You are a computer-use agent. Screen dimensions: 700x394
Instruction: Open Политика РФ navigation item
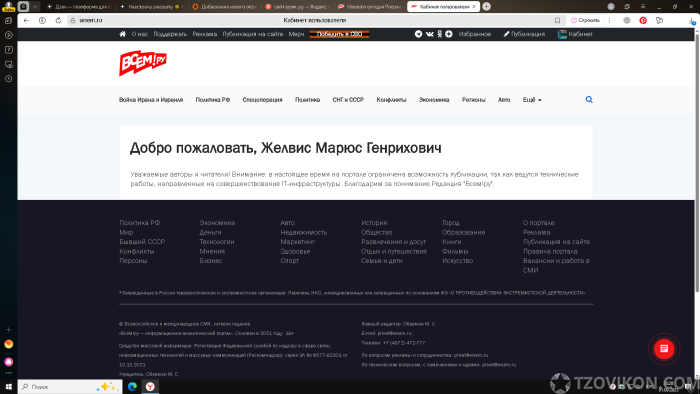tap(212, 100)
